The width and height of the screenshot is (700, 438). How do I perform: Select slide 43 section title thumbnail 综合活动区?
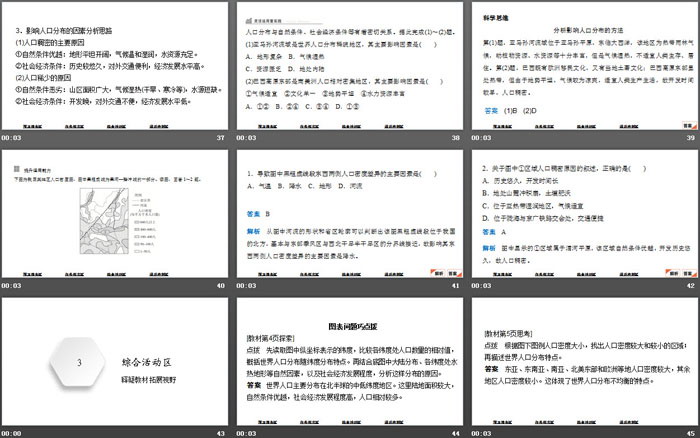pyautogui.click(x=115, y=361)
